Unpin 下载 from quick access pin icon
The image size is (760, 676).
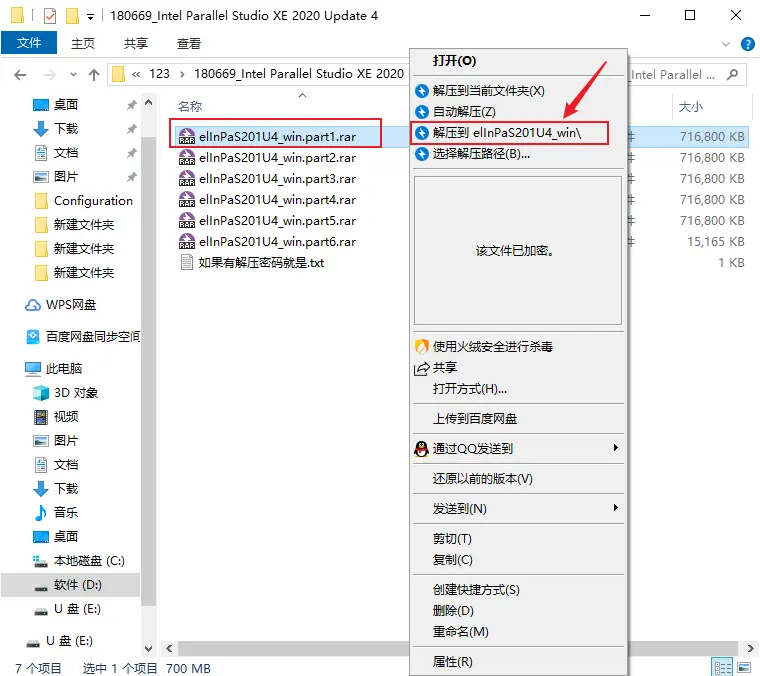(x=131, y=129)
